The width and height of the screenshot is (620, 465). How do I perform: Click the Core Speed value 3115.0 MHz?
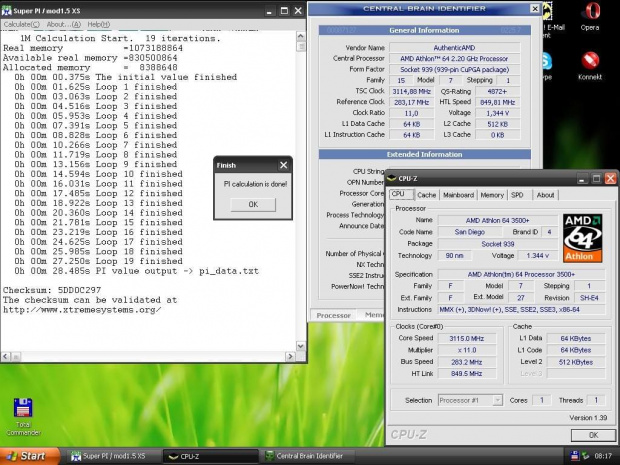pos(467,338)
